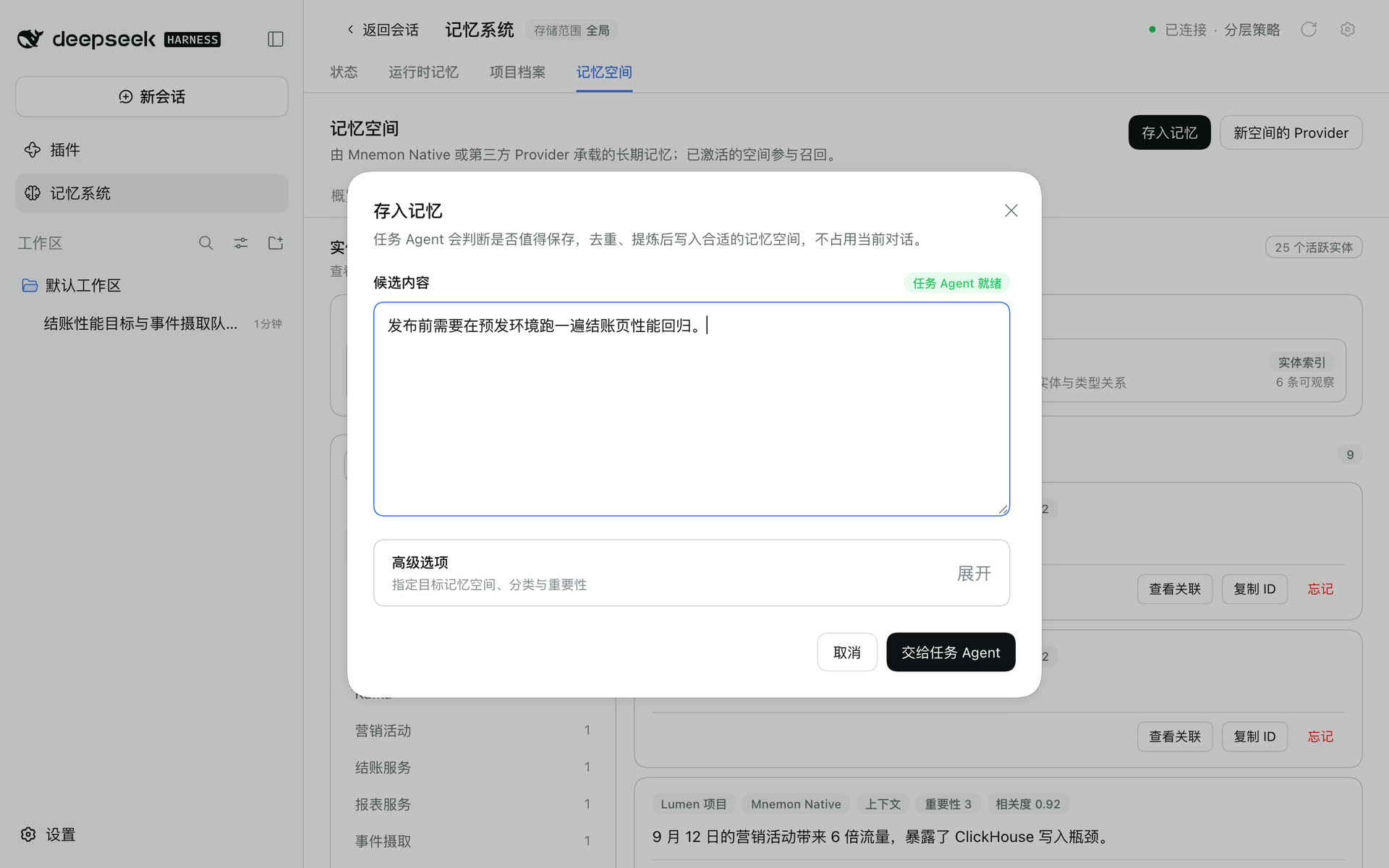1389x868 pixels.
Task: Open the 插件 plugins page
Action: pos(152,150)
